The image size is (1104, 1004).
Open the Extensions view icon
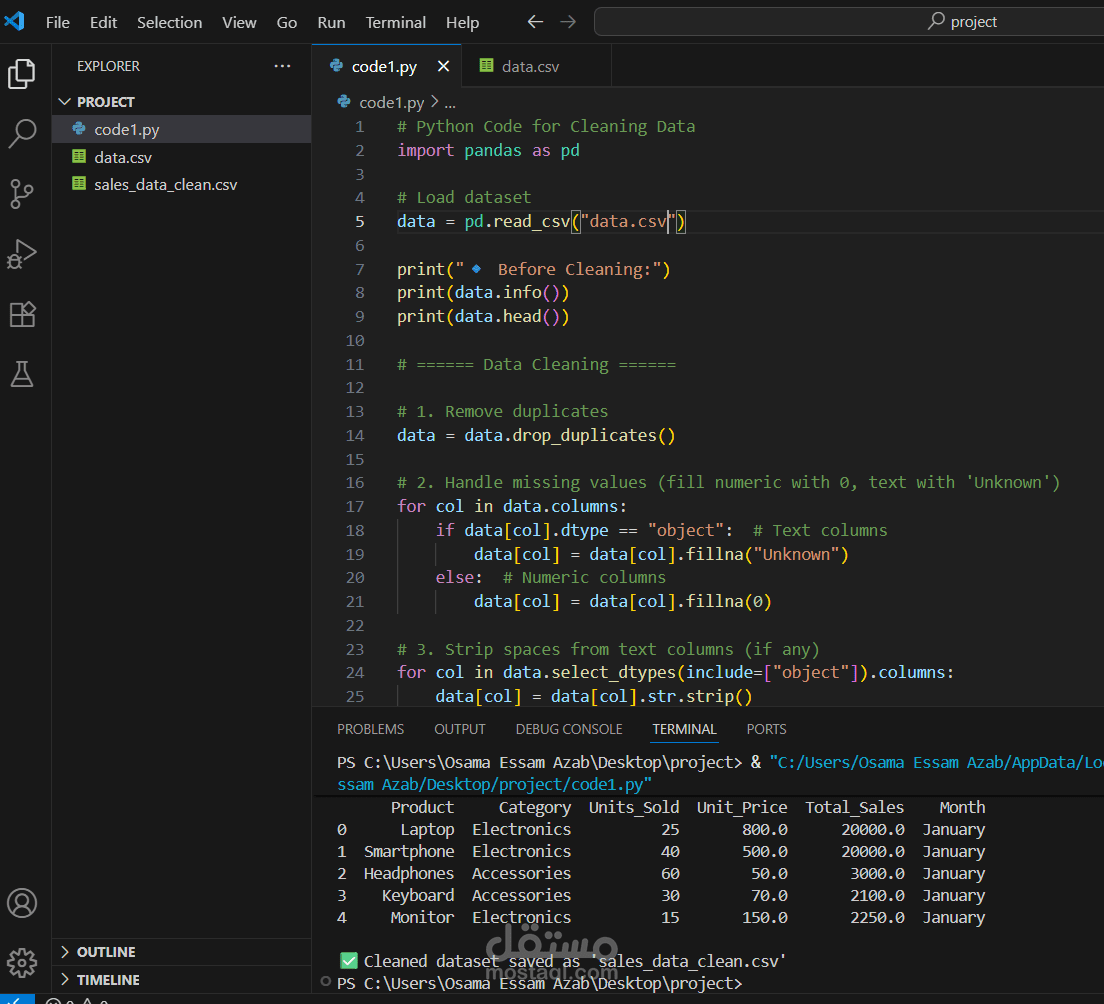[x=22, y=314]
